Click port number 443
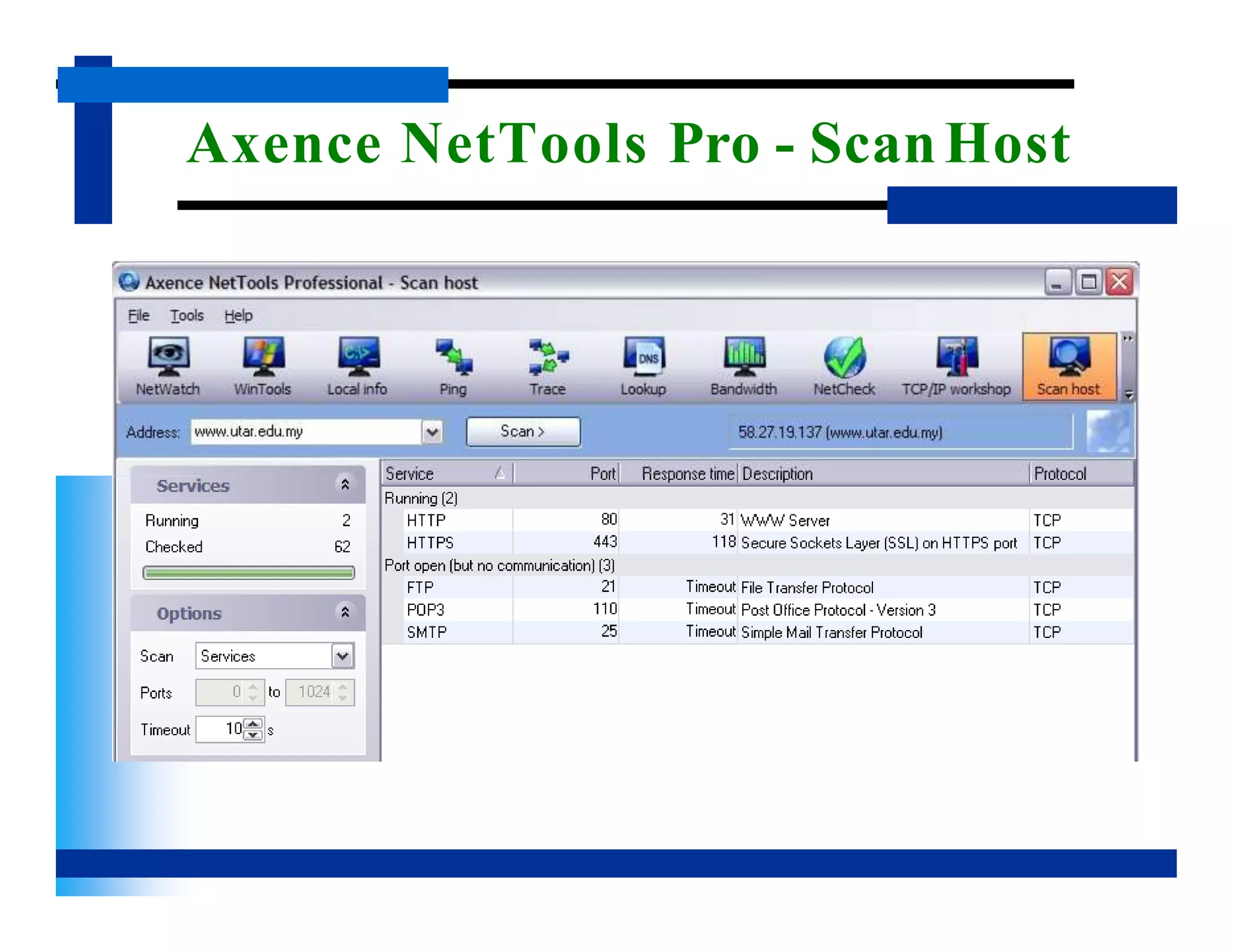The width and height of the screenshot is (1233, 952). pos(605,542)
